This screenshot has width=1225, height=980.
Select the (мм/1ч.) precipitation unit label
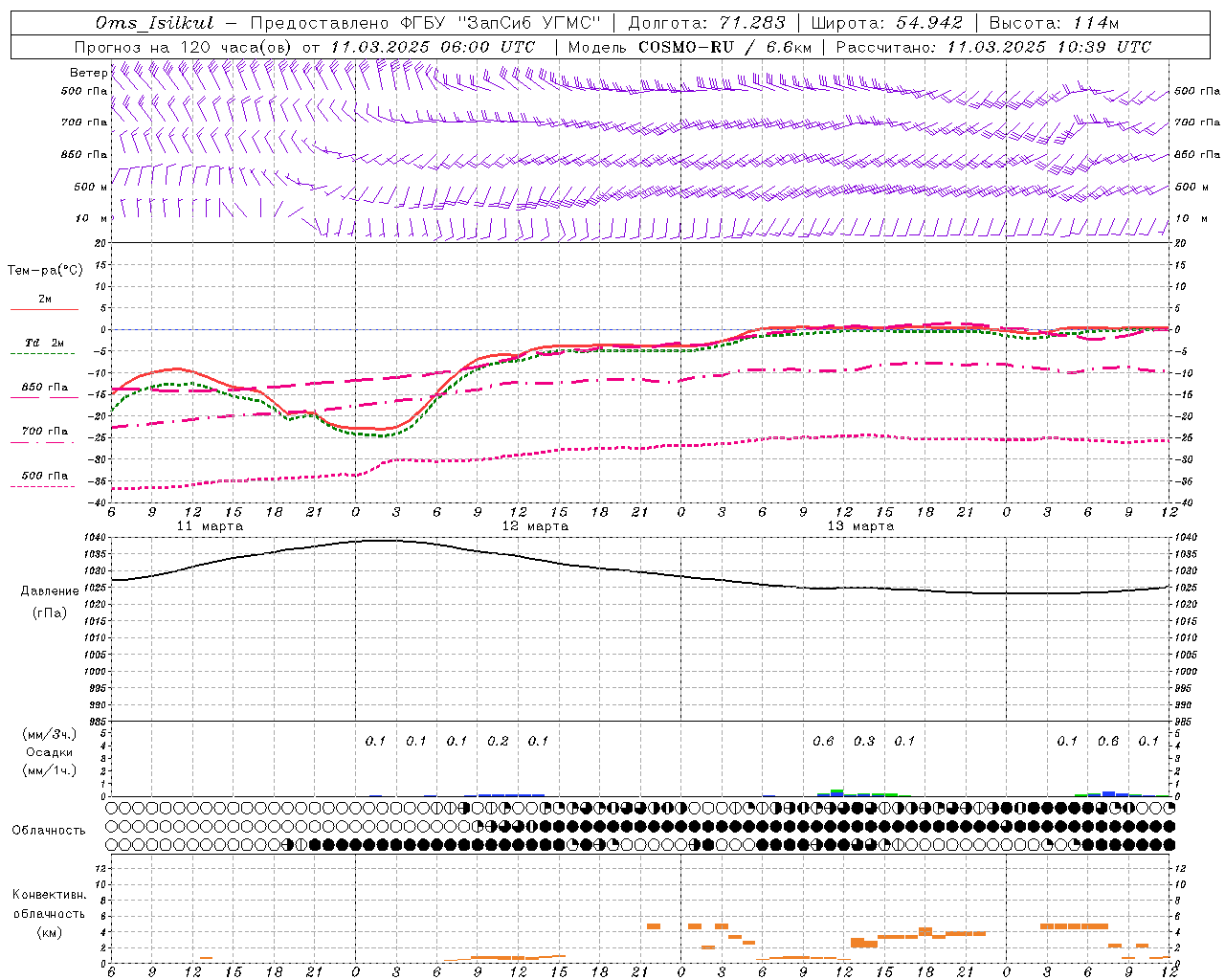[50, 769]
